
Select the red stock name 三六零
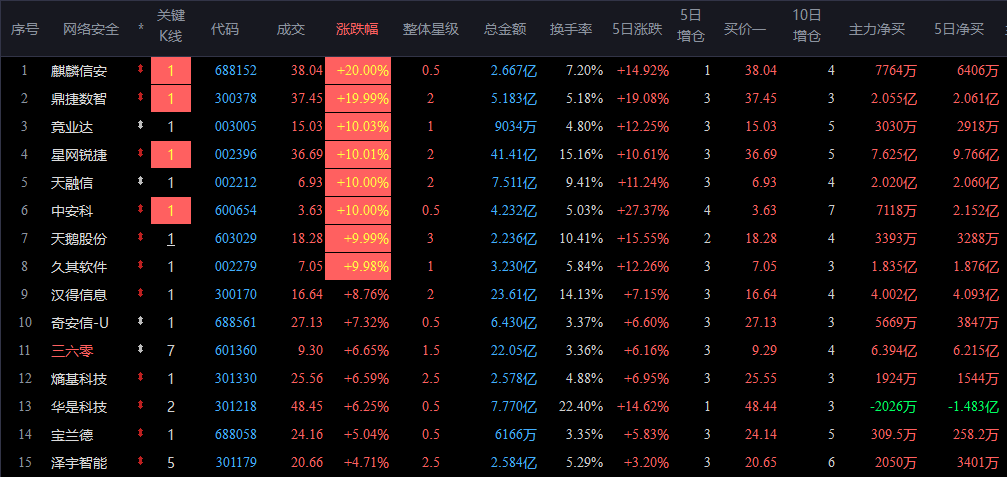(72, 351)
